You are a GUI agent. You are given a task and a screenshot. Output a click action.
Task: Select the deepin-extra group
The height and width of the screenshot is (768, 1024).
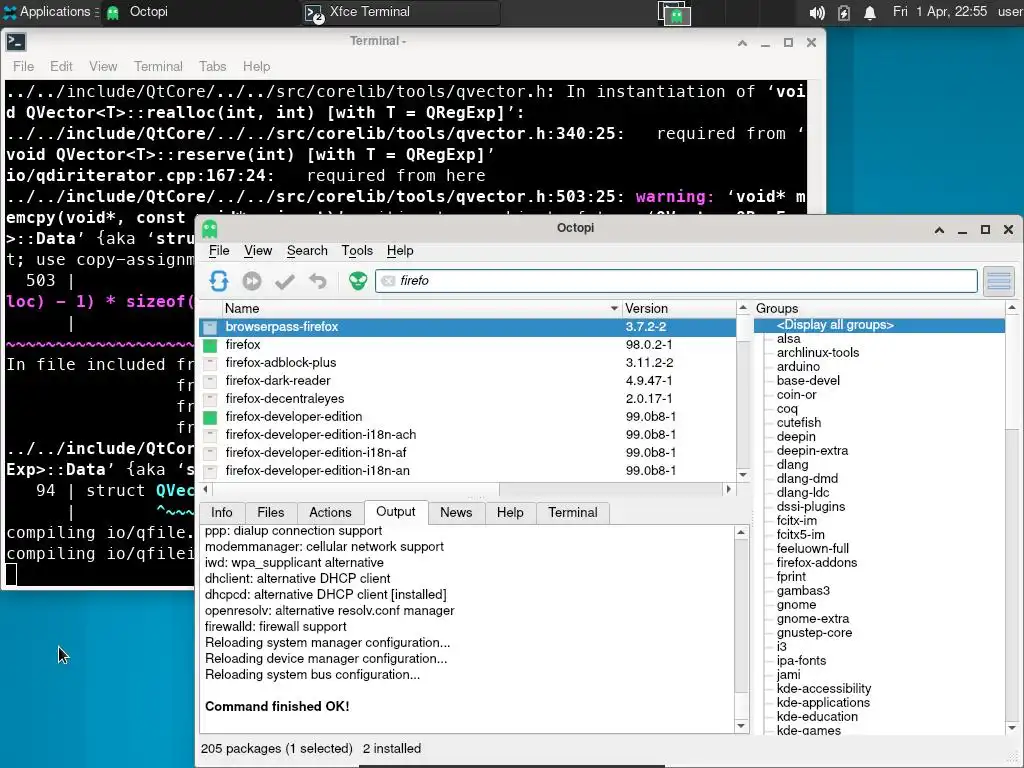point(812,451)
